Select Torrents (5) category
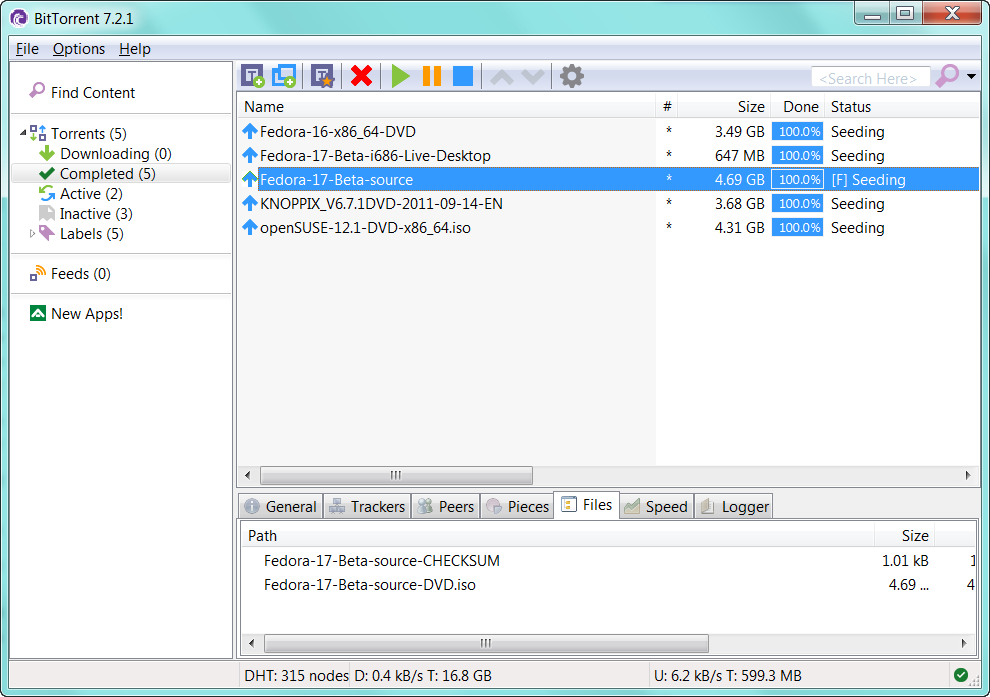 pos(88,133)
